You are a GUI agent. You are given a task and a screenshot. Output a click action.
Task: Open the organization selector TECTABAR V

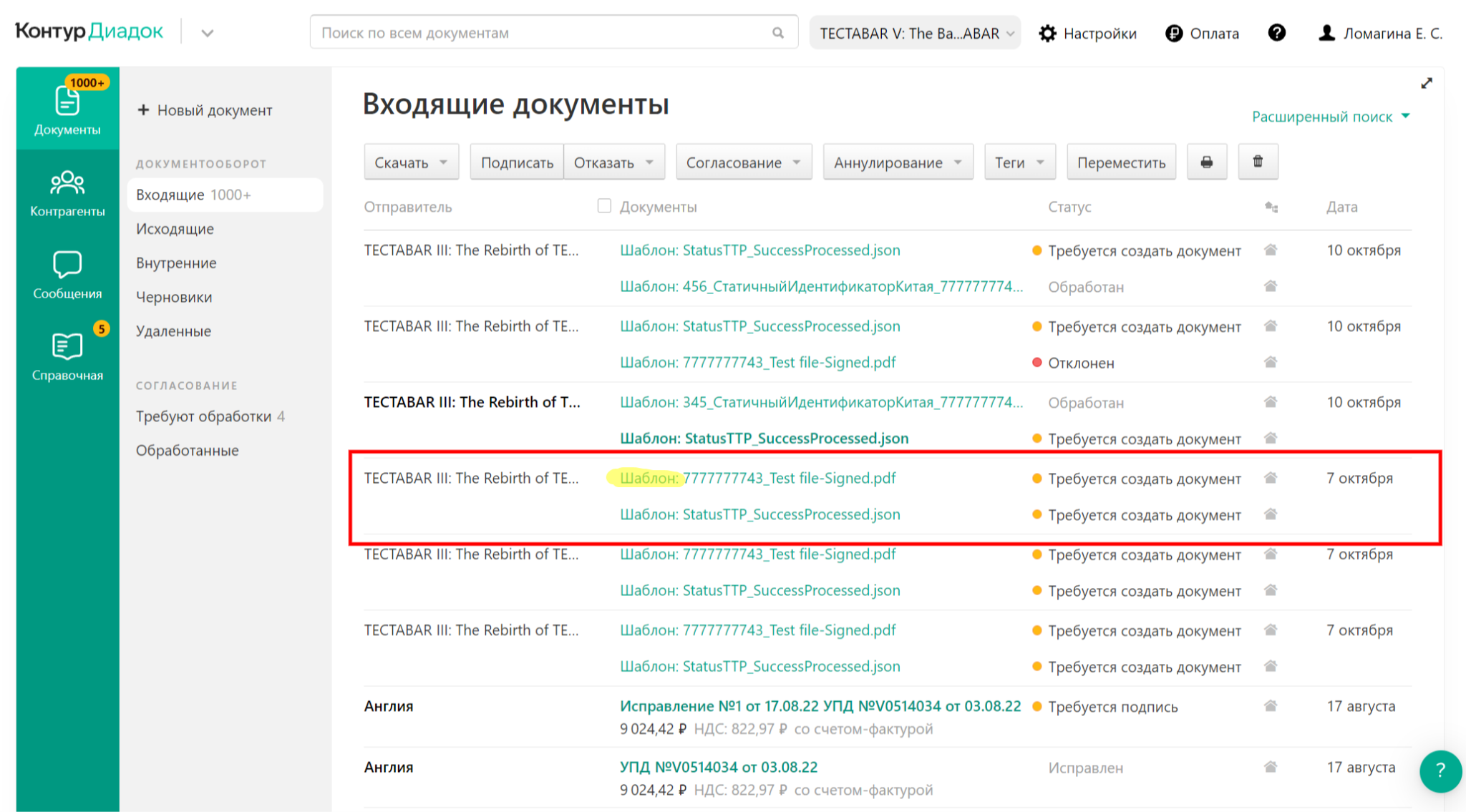[x=915, y=33]
